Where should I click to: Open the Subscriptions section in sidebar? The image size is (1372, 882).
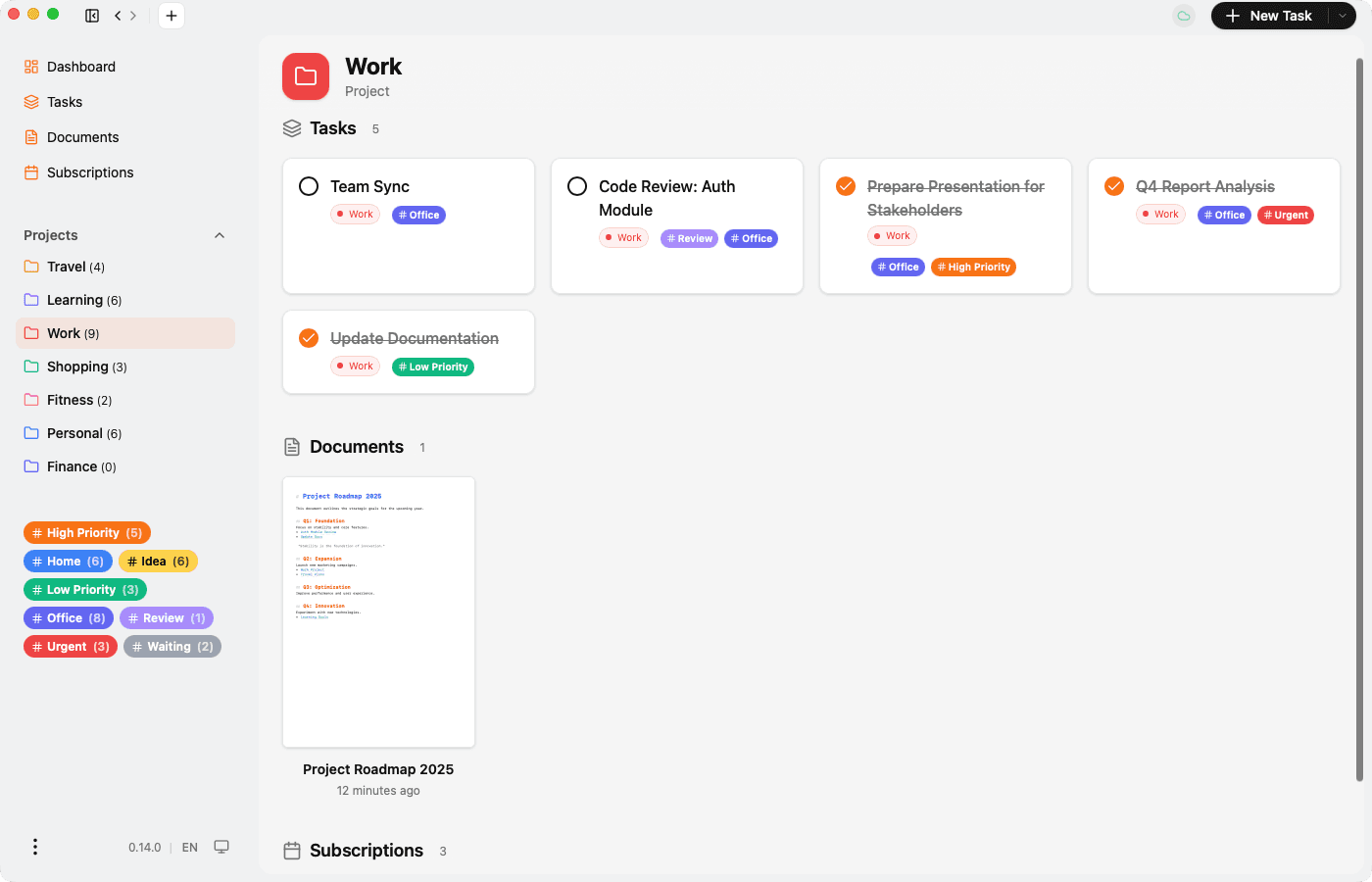coord(89,171)
